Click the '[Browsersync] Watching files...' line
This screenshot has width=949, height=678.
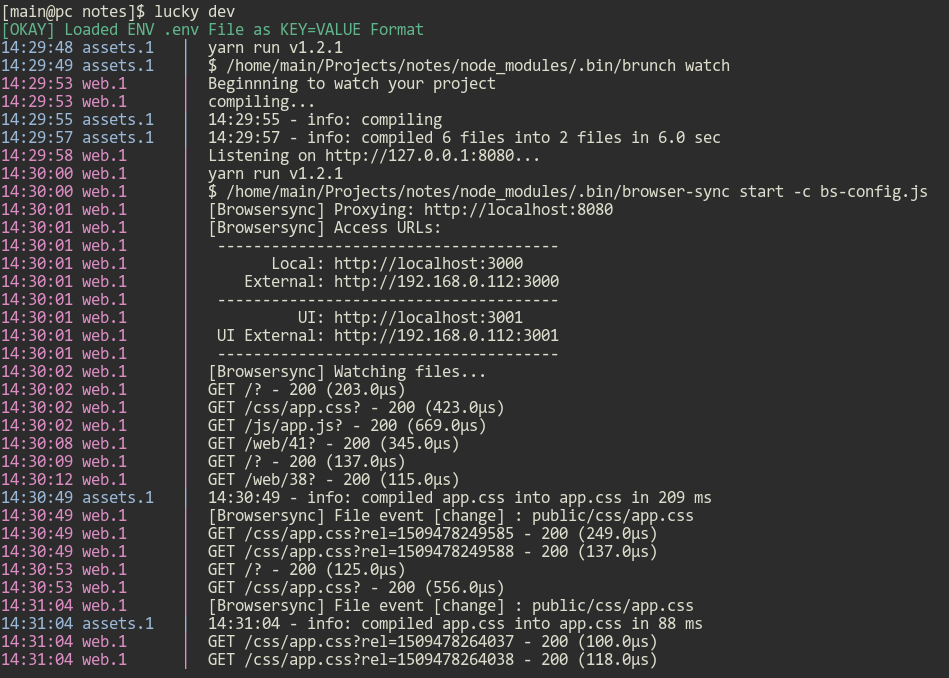point(347,372)
